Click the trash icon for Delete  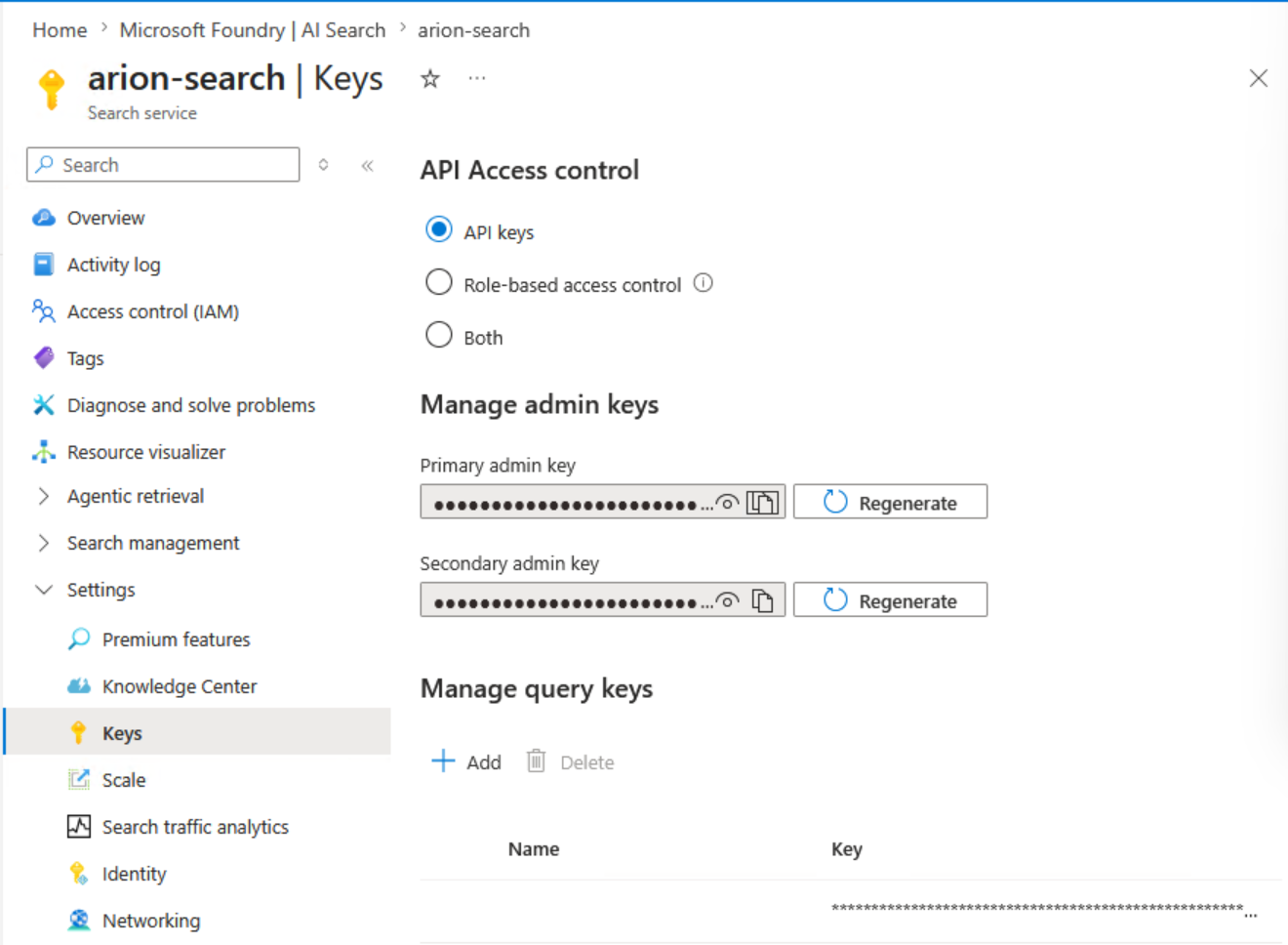(x=536, y=760)
